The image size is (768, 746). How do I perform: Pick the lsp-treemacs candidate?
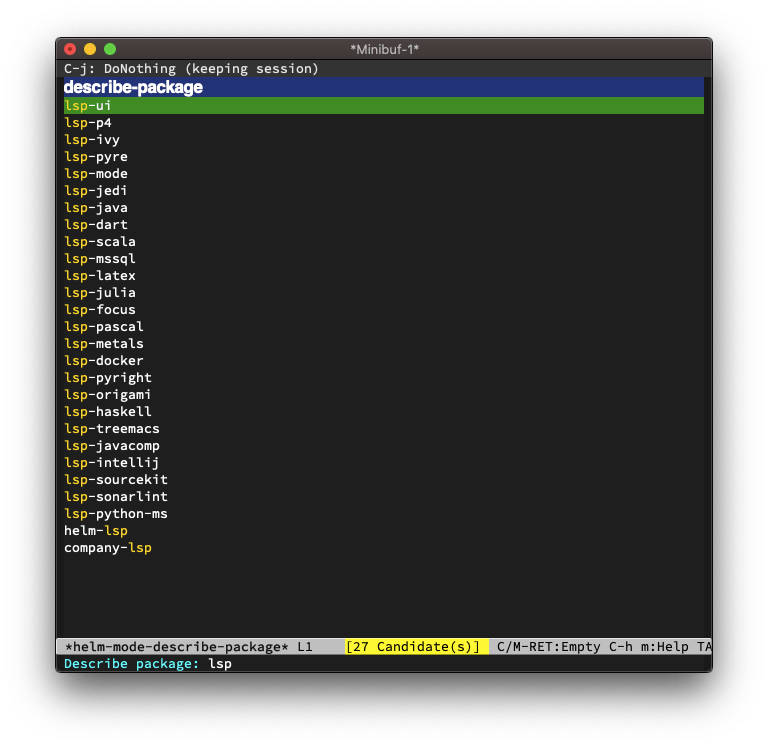[x=112, y=429]
